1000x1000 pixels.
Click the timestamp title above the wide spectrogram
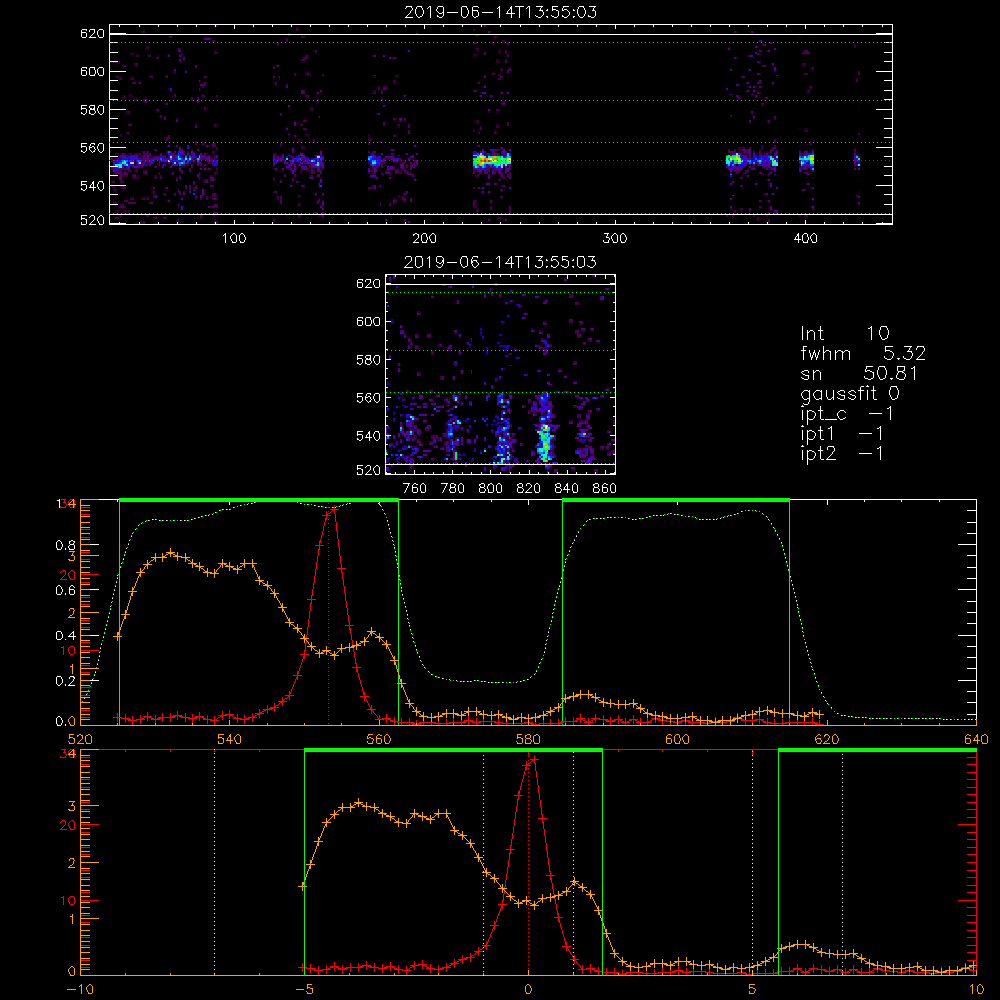[x=501, y=12]
